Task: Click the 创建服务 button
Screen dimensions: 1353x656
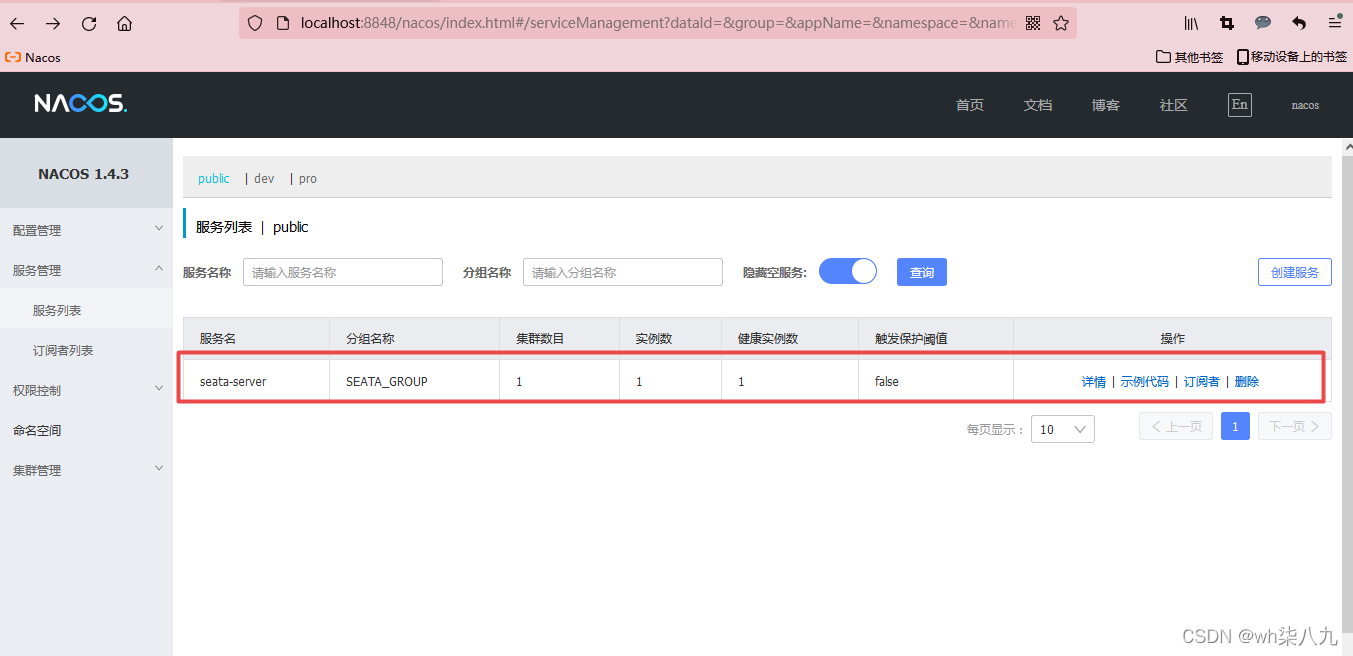Action: pos(1295,272)
